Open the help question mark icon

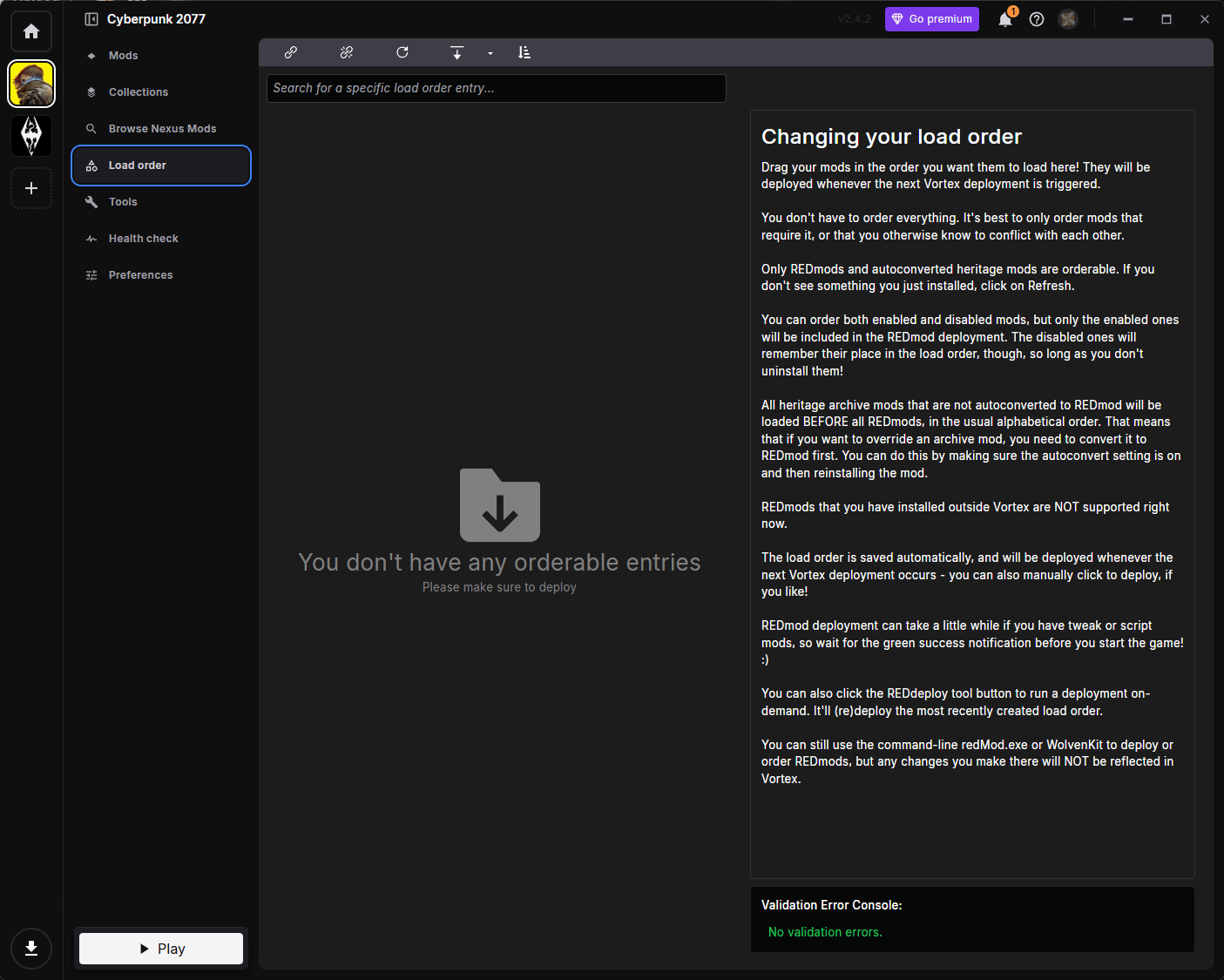pos(1037,19)
